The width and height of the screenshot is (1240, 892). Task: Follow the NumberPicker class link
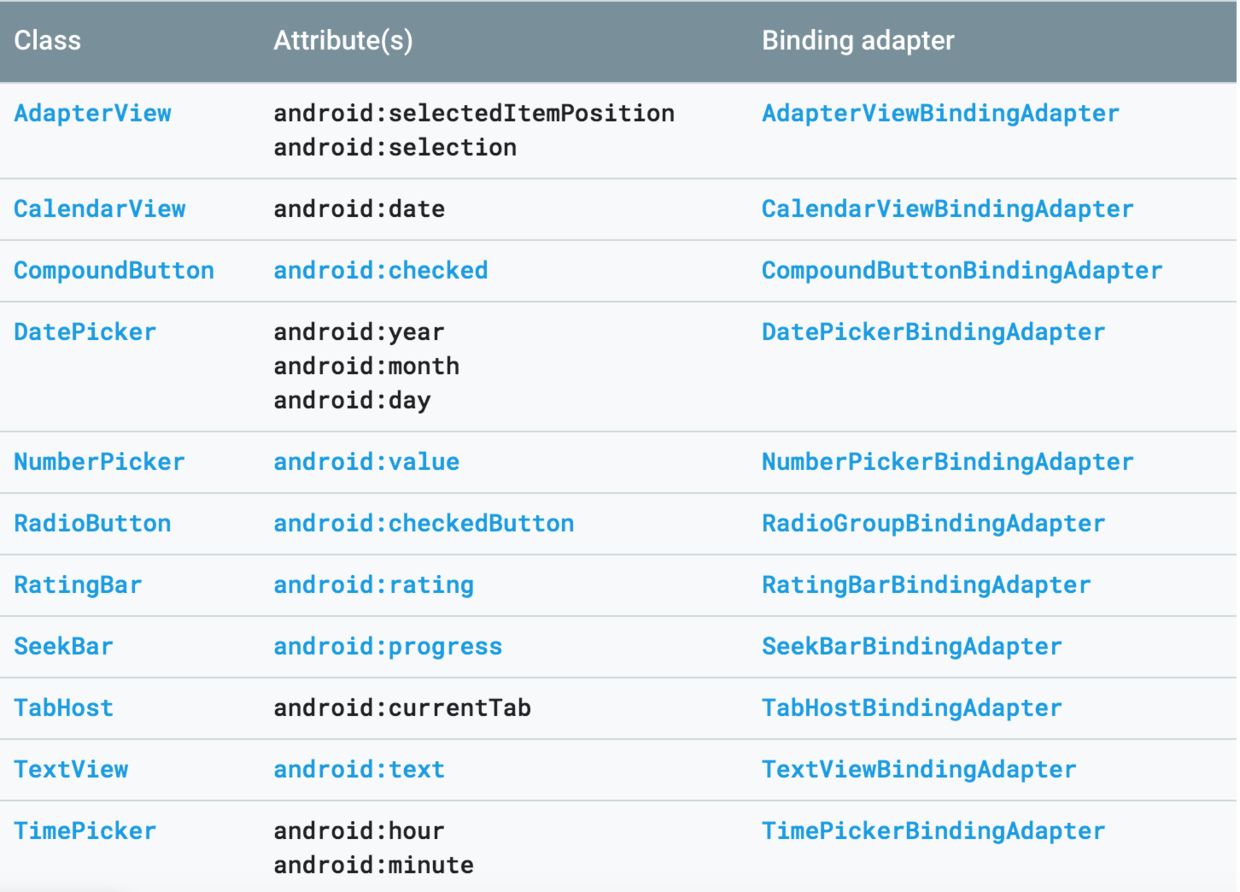100,462
